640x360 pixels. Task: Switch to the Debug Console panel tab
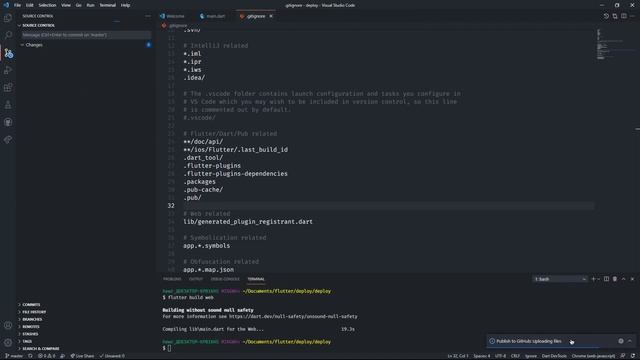[x=225, y=279]
